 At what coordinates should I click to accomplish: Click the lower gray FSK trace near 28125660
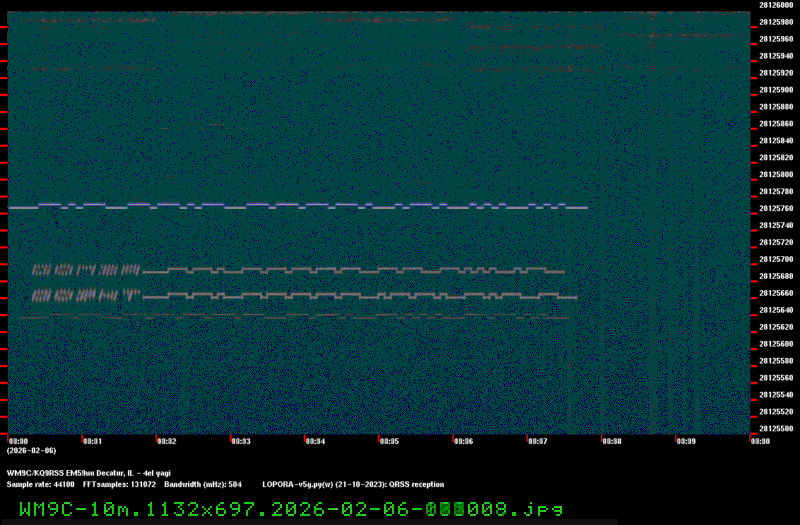pos(350,296)
